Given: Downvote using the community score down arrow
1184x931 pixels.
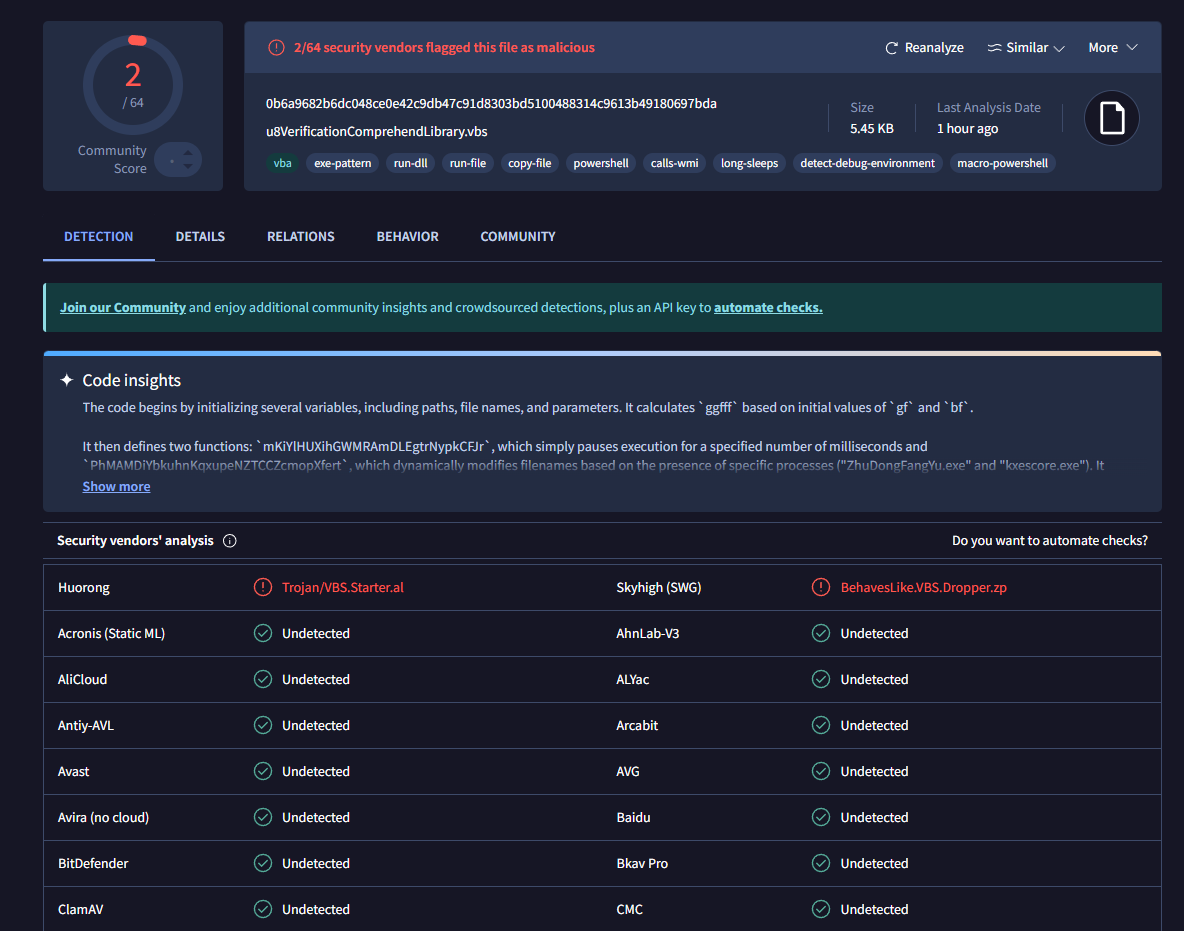Looking at the screenshot, I should 188,165.
